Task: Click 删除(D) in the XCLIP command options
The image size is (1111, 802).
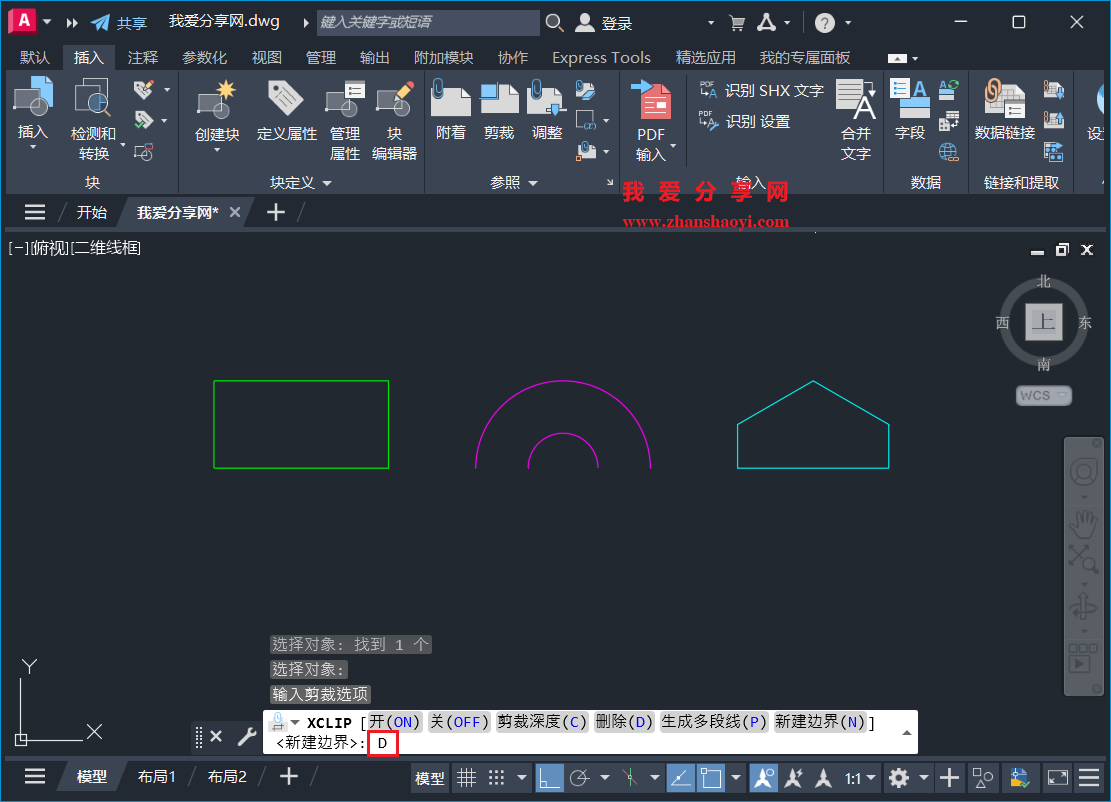Action: click(x=624, y=721)
